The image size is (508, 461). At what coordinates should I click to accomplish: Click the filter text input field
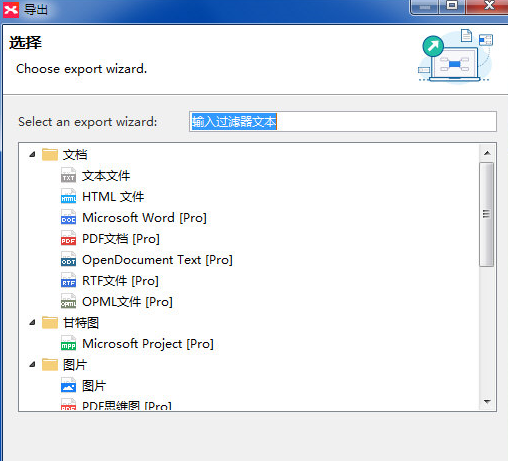(x=343, y=122)
